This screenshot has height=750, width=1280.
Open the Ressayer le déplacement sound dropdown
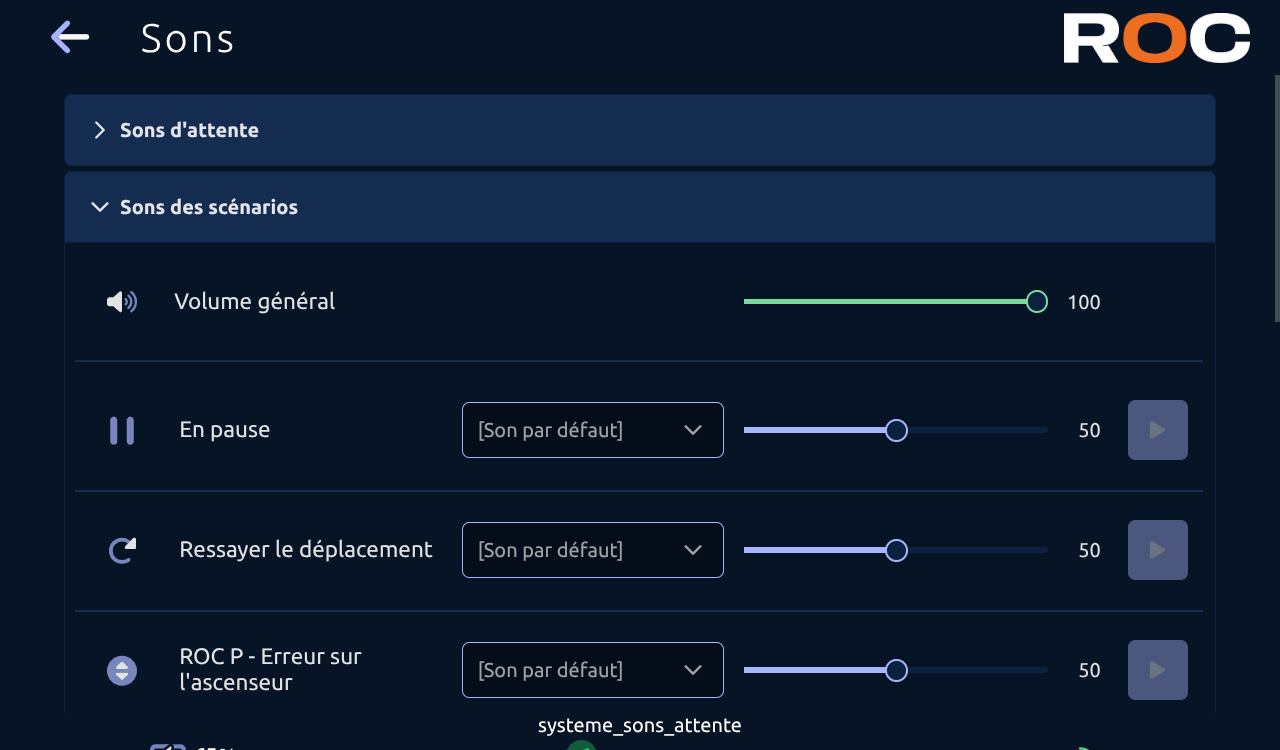[593, 550]
